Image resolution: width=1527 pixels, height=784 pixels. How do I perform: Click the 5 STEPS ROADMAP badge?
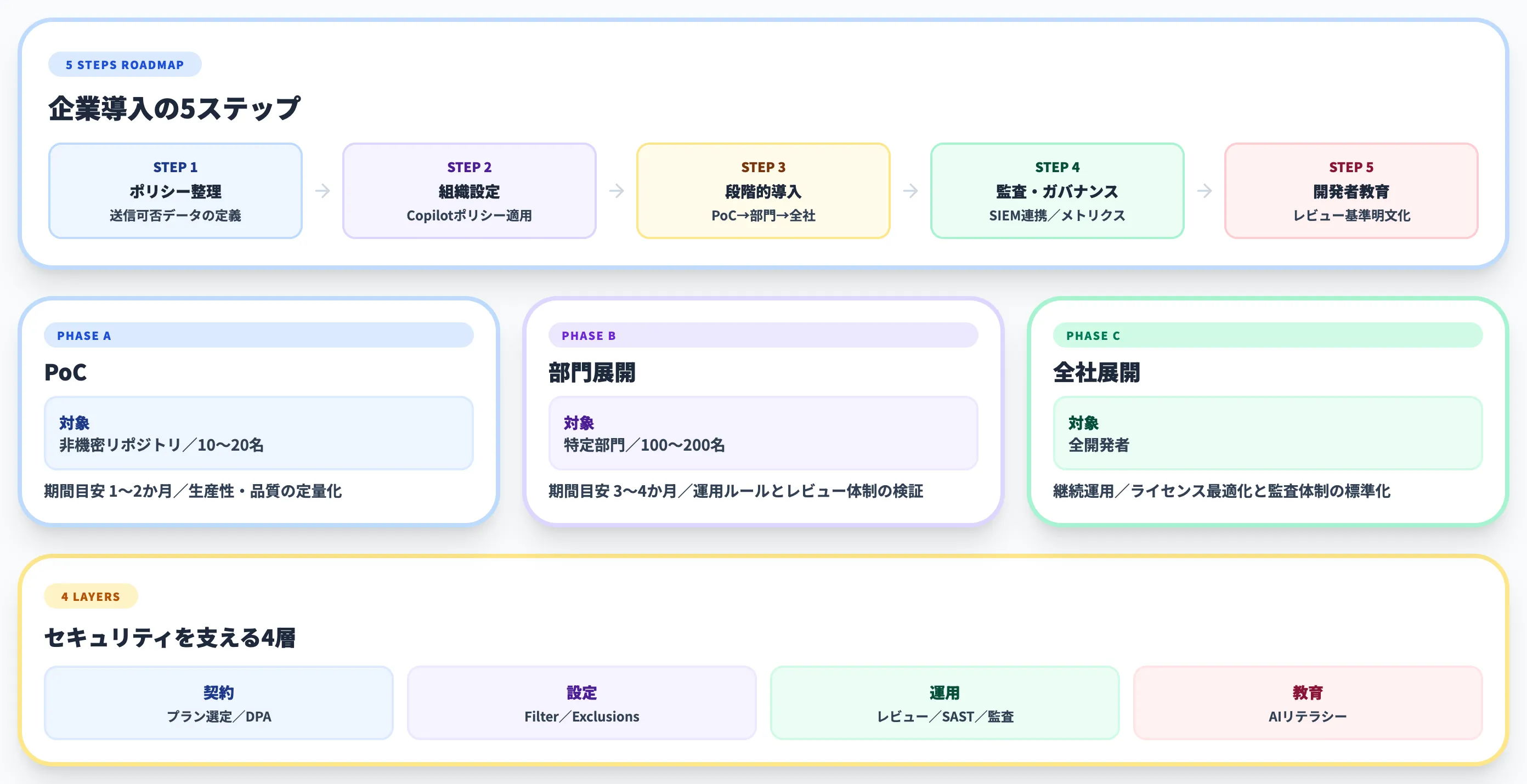pyautogui.click(x=125, y=65)
